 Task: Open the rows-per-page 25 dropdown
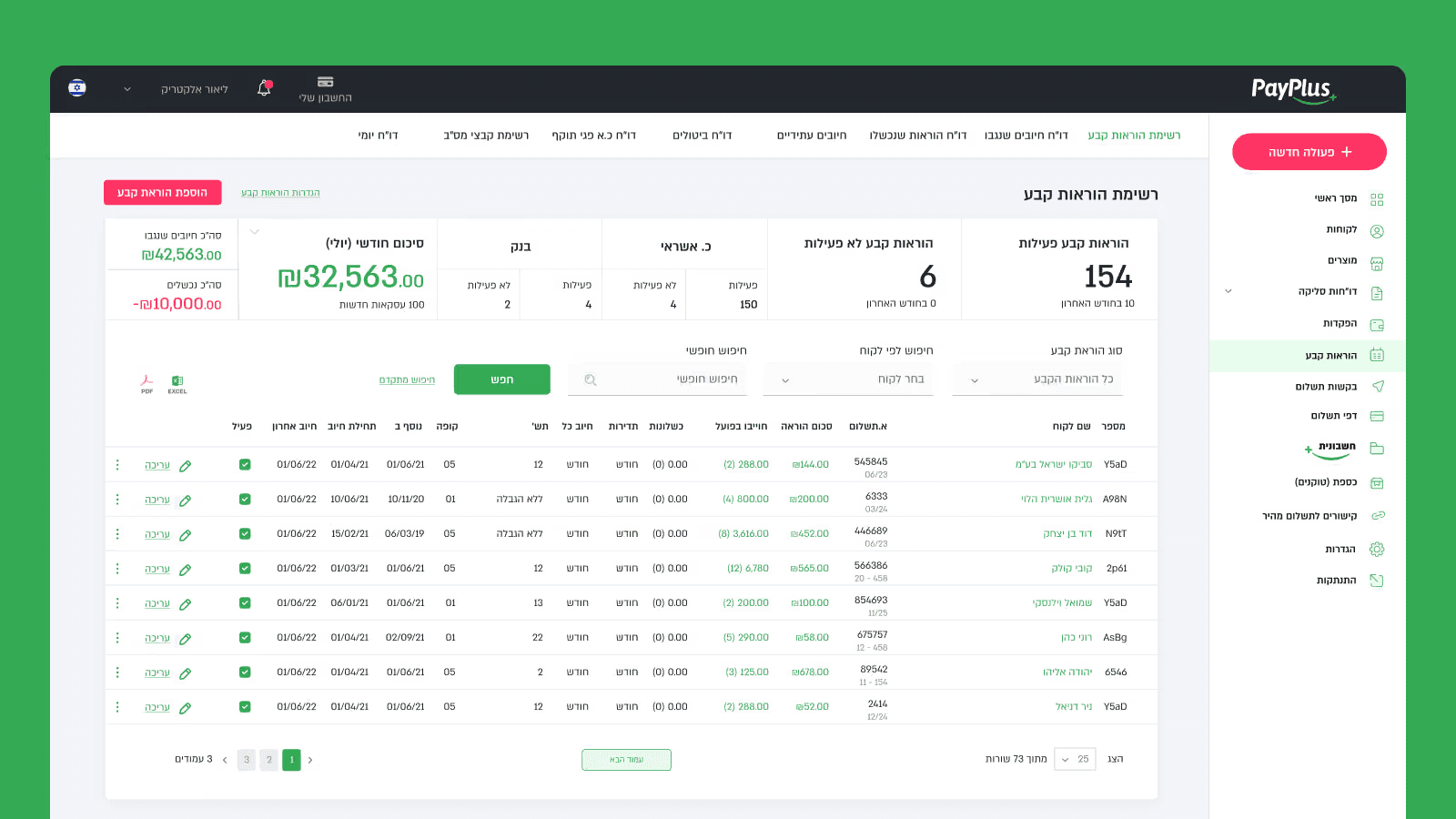(1075, 758)
